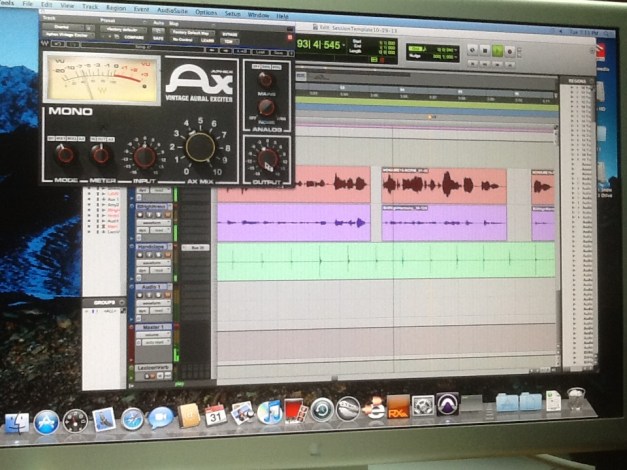Click the Input gain knob
Image resolution: width=627 pixels, height=470 pixels.
pos(144,157)
